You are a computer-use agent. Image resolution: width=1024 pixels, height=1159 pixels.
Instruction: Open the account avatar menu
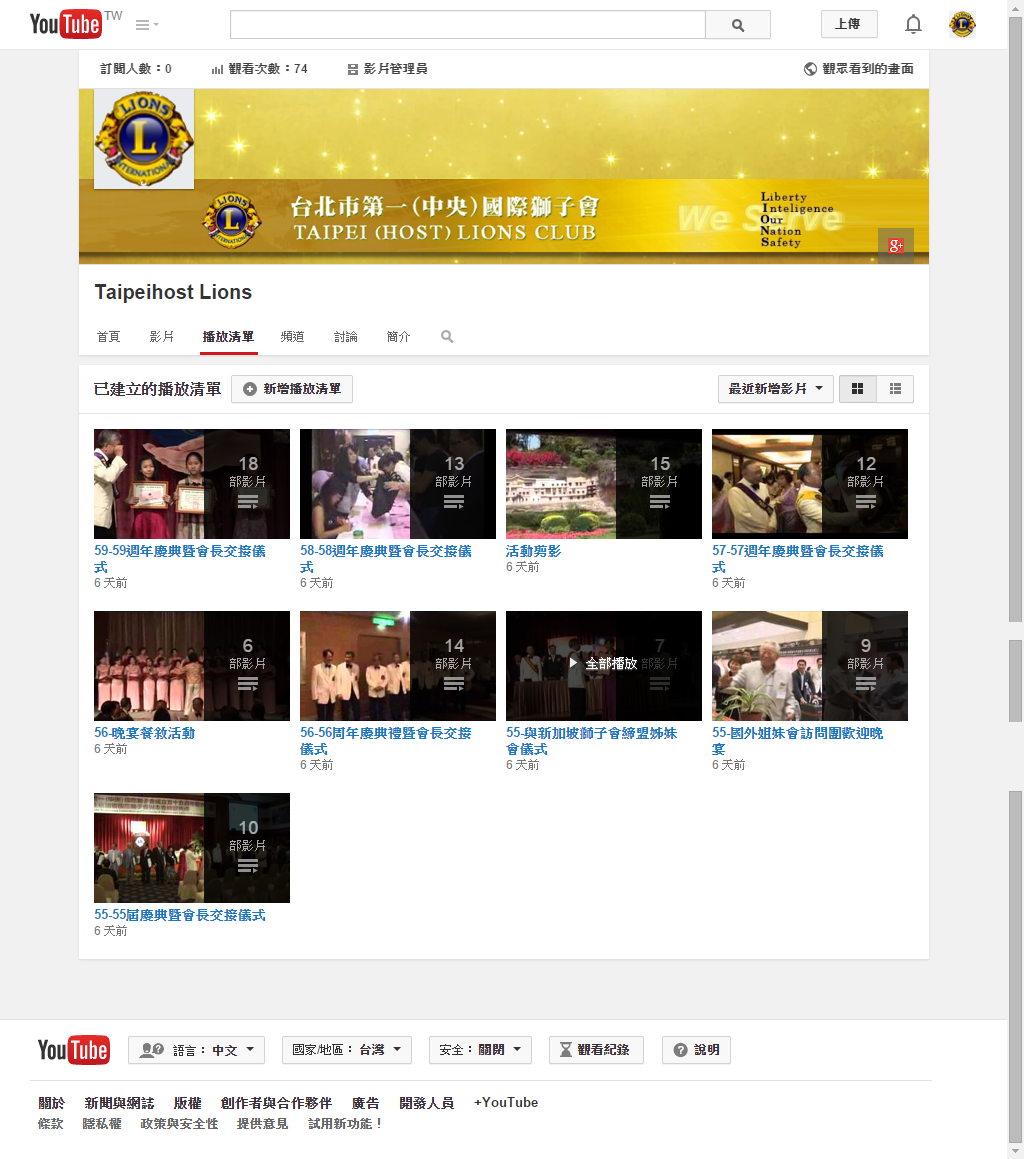(x=962, y=24)
